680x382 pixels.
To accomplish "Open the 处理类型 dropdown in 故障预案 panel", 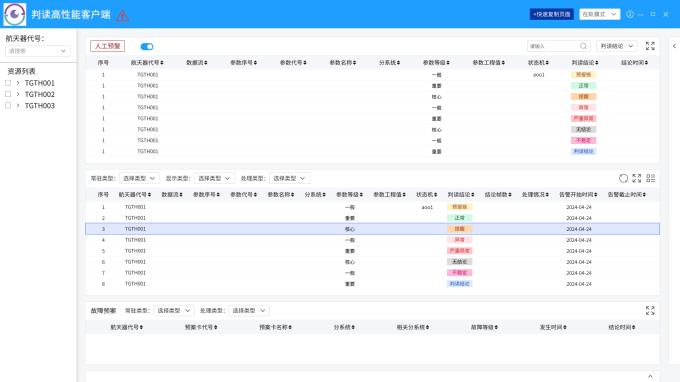I will point(248,310).
